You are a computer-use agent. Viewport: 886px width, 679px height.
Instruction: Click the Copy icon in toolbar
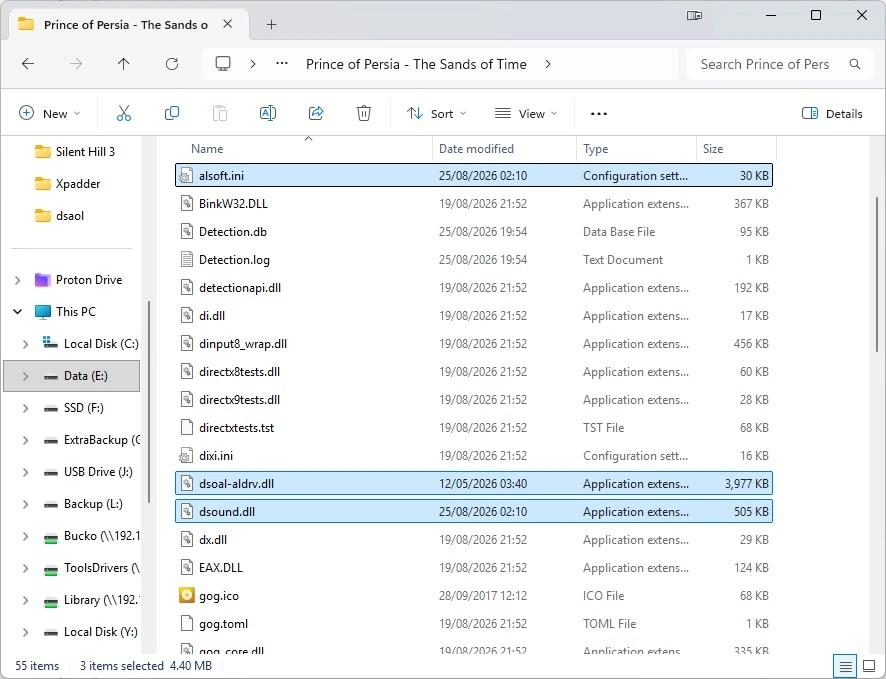[x=172, y=114]
